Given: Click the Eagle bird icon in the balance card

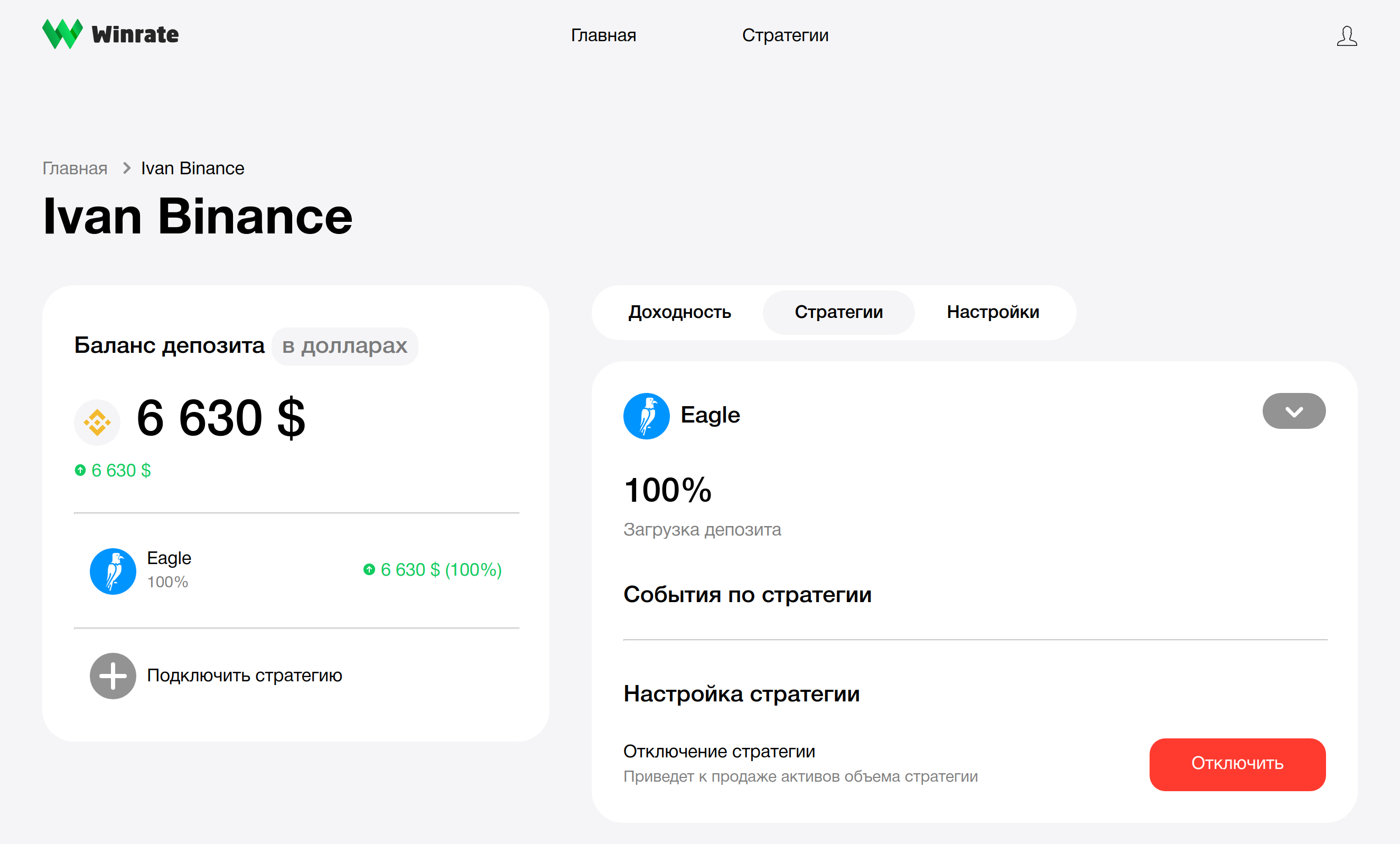Looking at the screenshot, I should (113, 571).
